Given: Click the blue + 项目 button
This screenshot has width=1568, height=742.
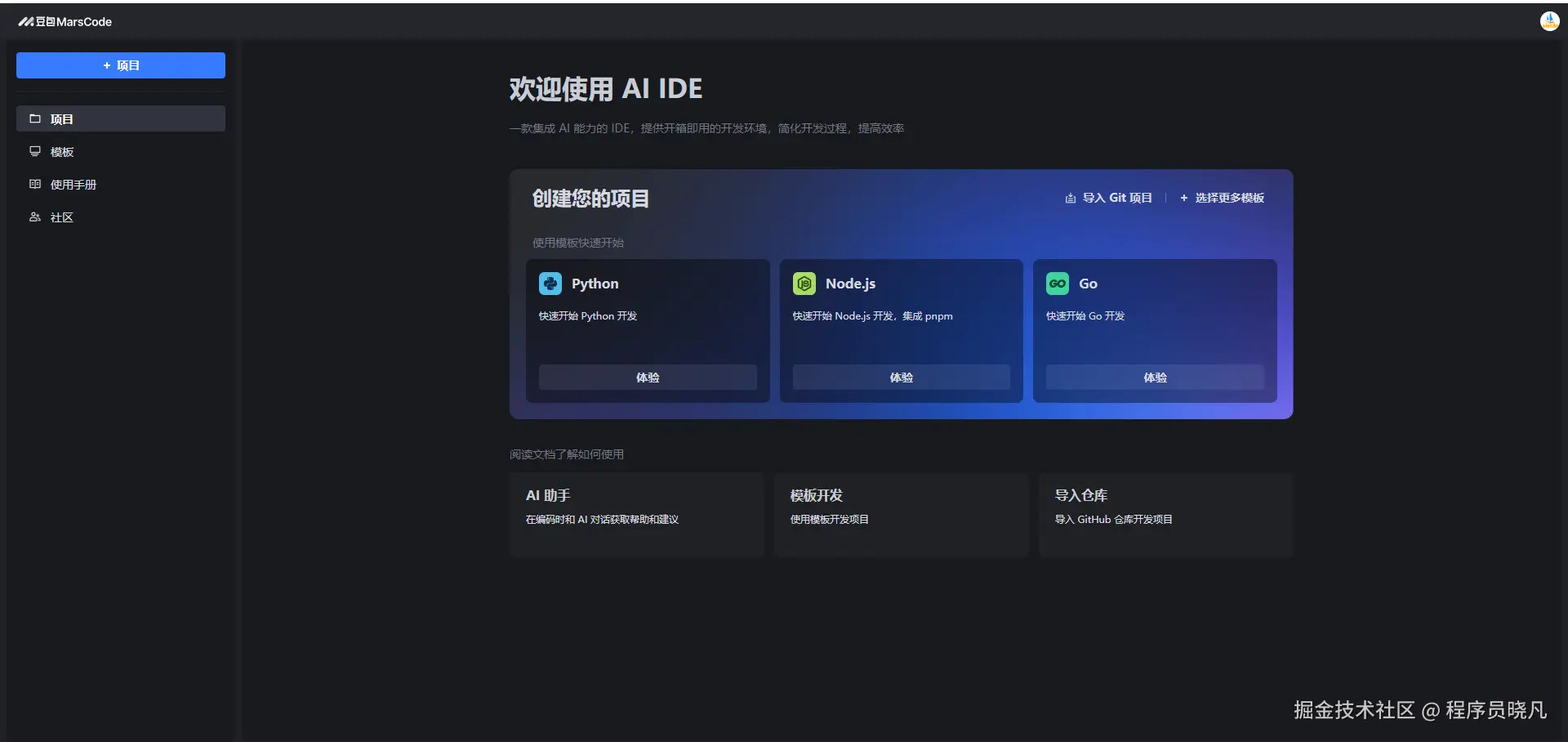Looking at the screenshot, I should click(x=120, y=65).
